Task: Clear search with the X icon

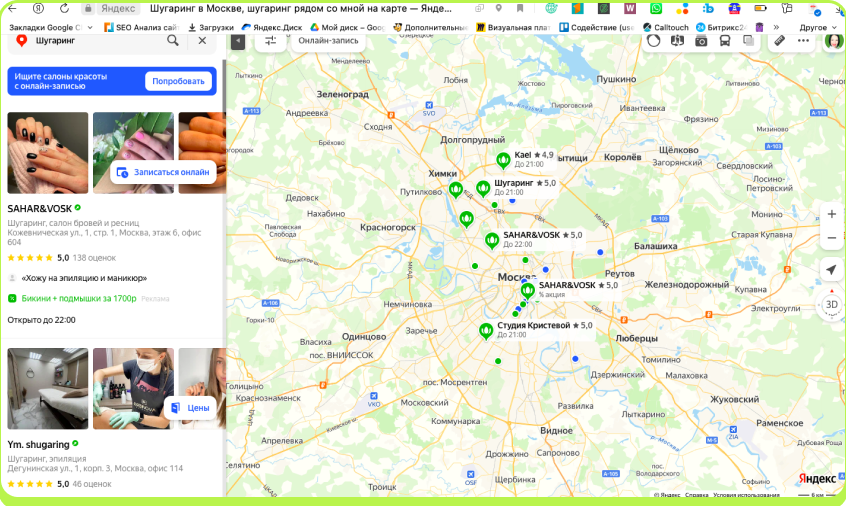Action: (x=202, y=40)
